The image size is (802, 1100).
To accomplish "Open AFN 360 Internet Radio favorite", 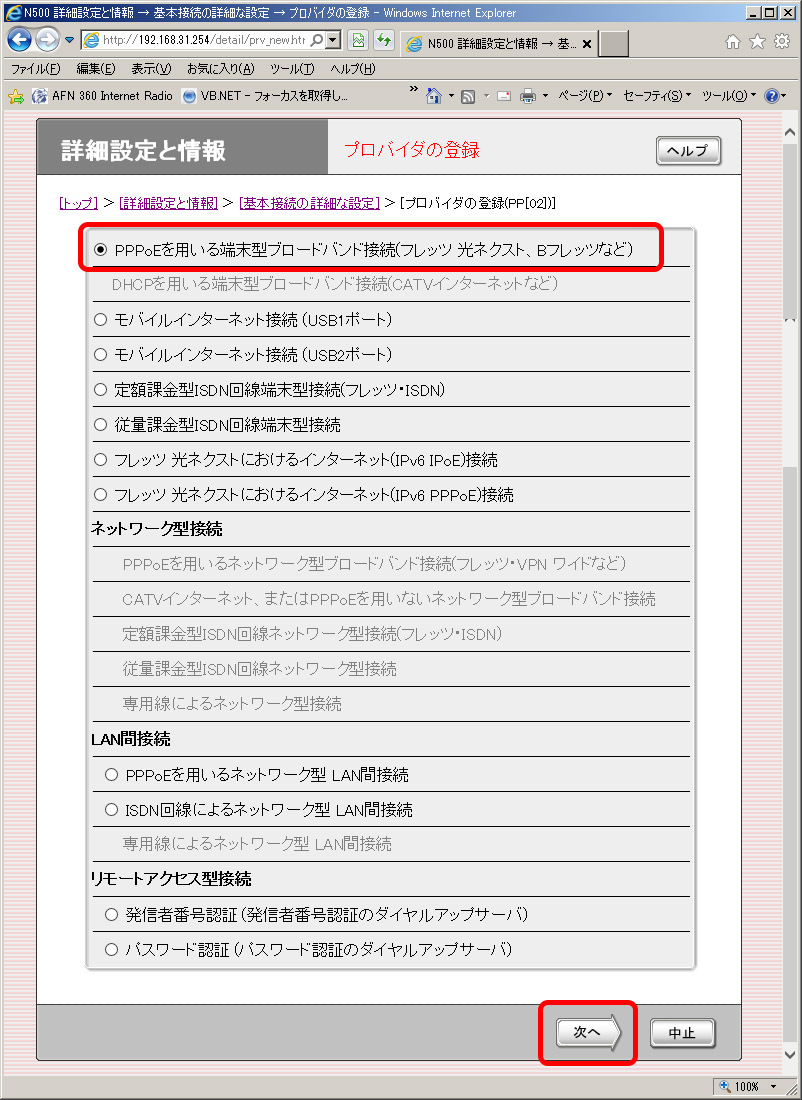I will 102,96.
